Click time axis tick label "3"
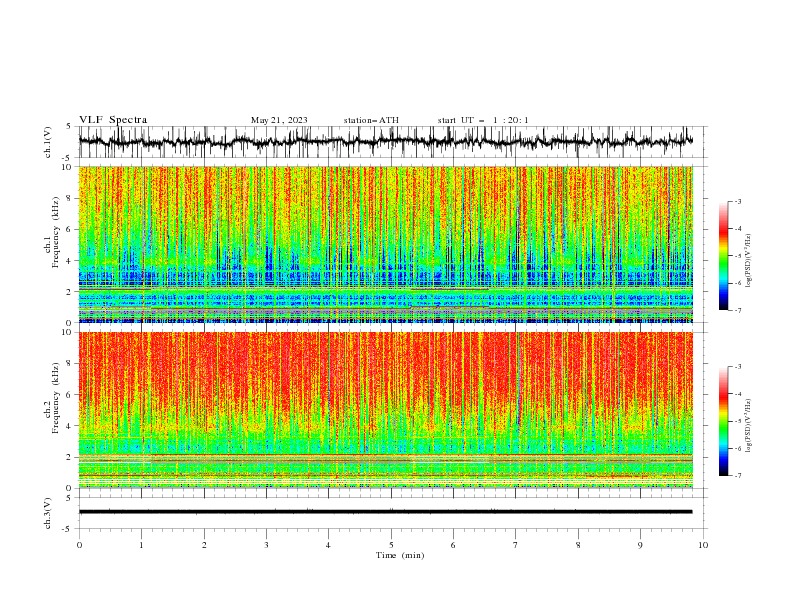Screen dimensions: 792x612 [x=266, y=545]
